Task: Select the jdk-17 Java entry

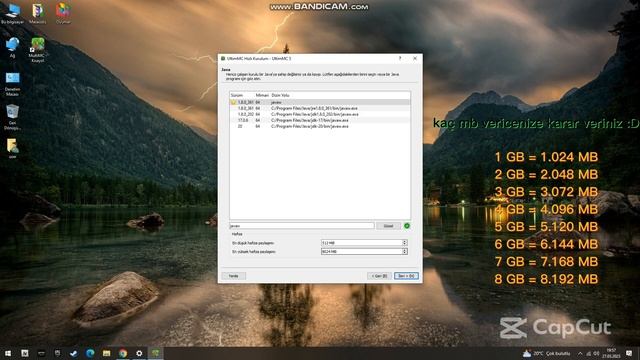Action: [x=320, y=120]
